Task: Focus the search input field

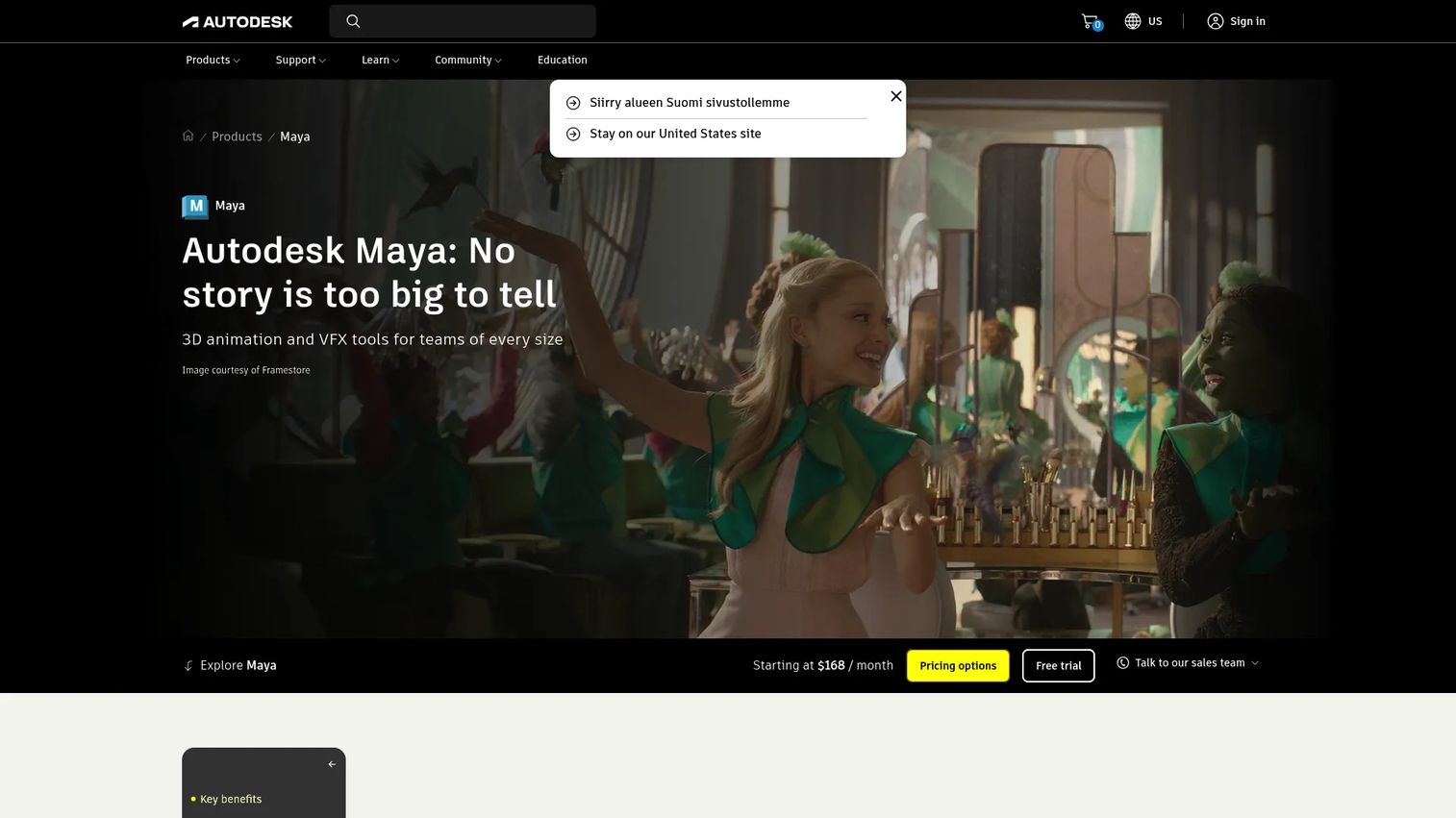Action: tap(463, 21)
